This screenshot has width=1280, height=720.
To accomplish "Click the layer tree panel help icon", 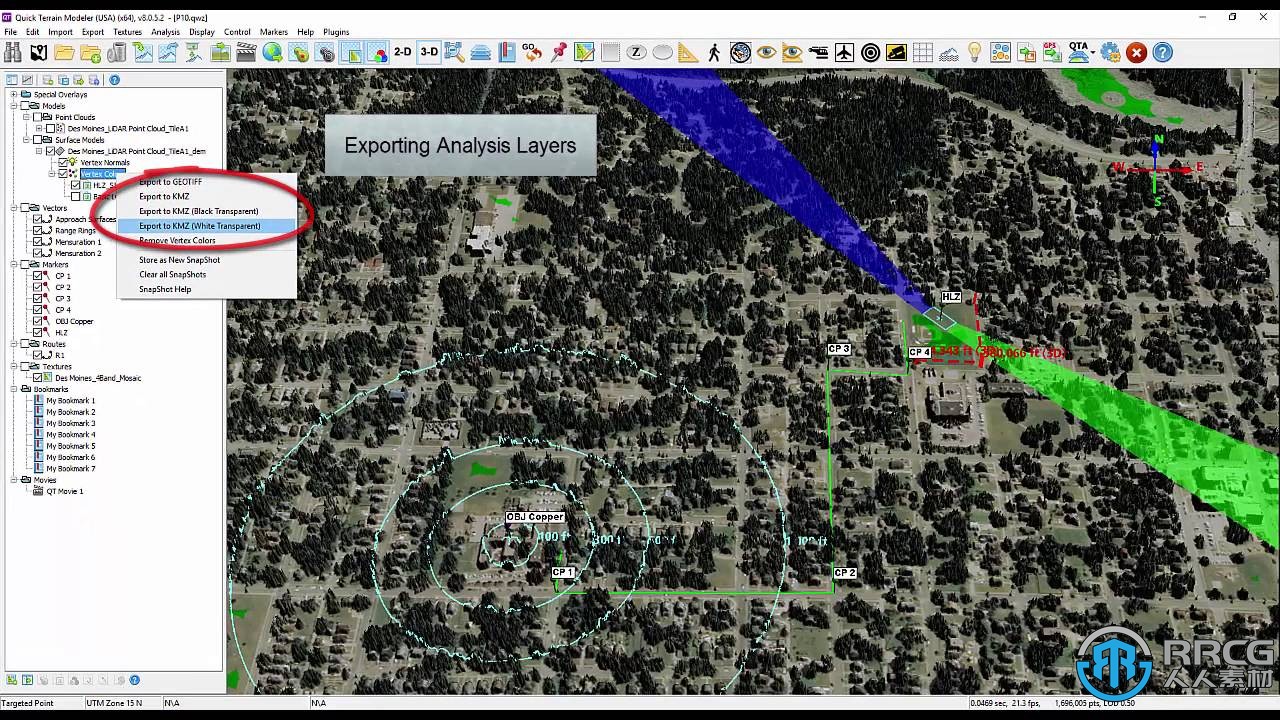I will coord(114,80).
